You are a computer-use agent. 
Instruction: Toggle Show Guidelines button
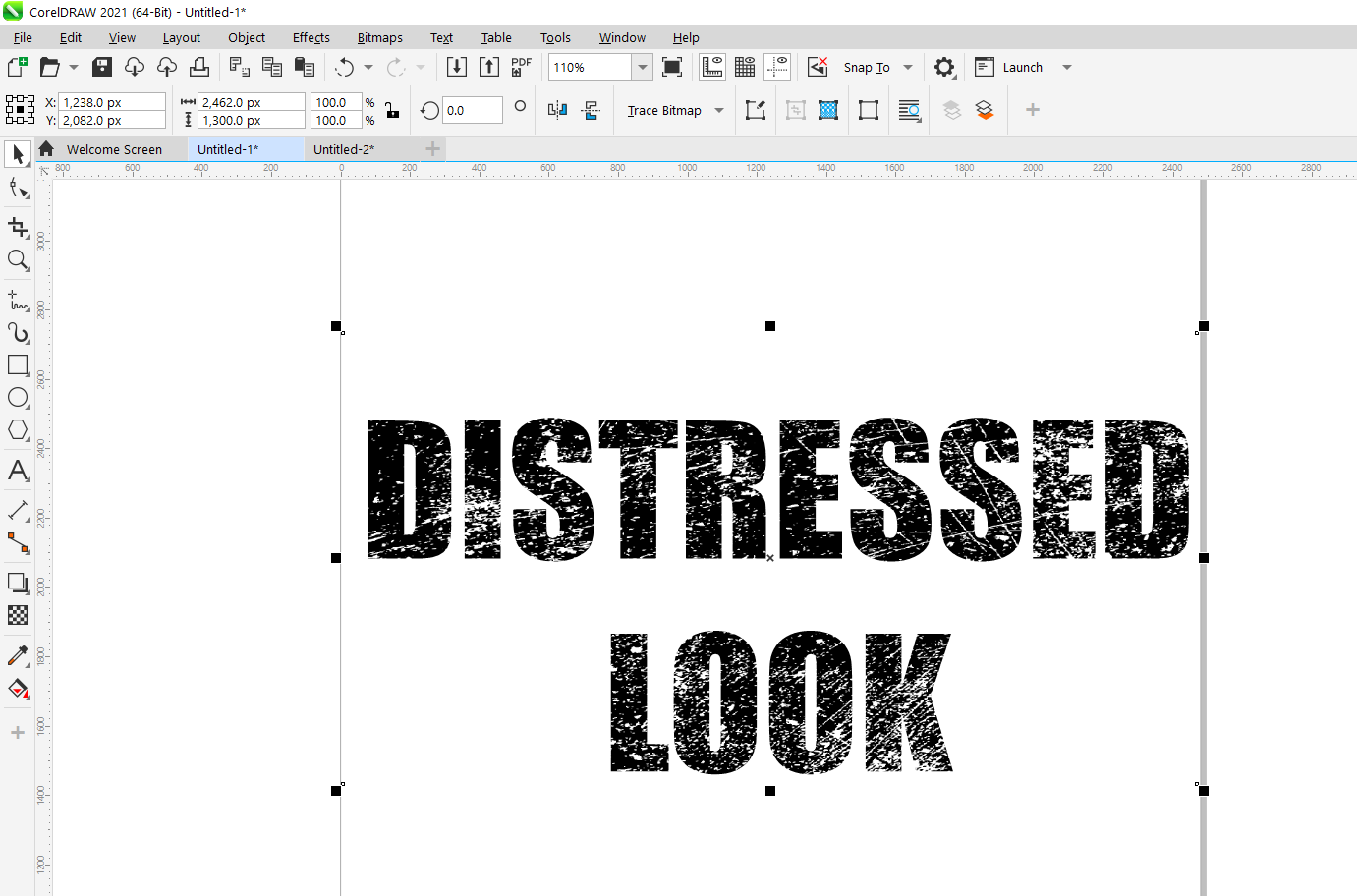777,67
